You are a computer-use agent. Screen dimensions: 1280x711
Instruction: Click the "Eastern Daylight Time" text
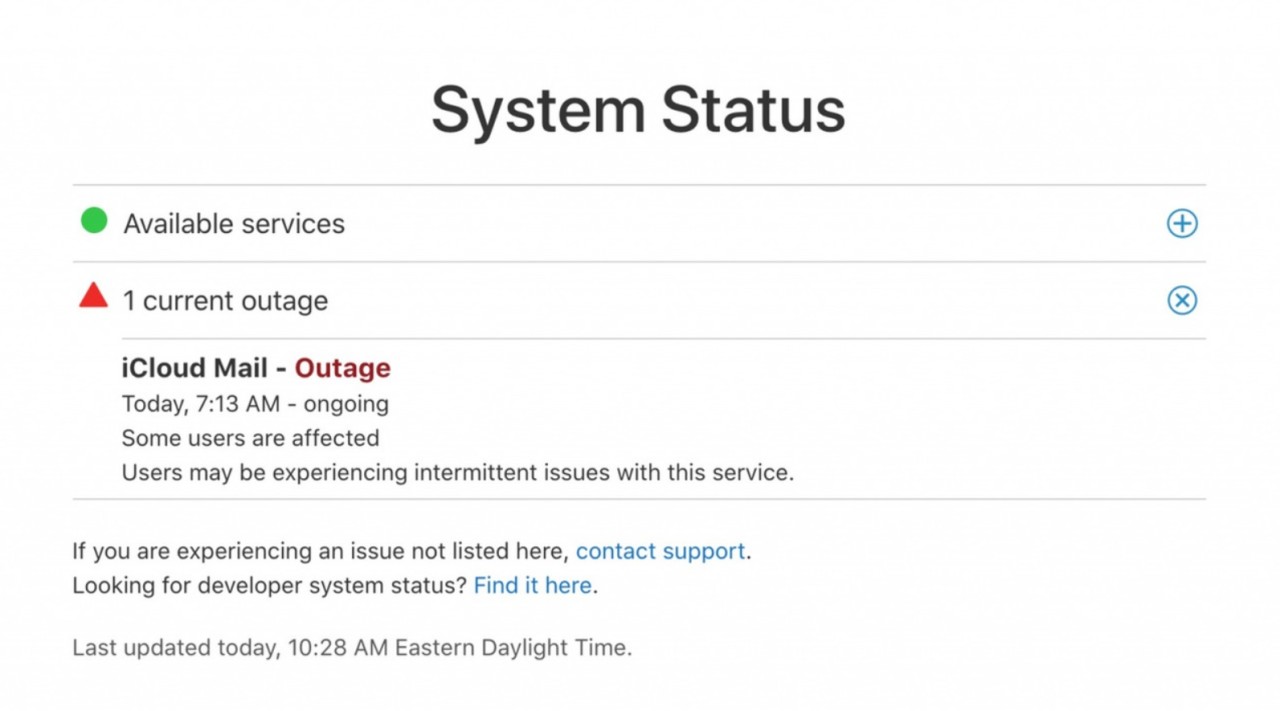click(x=511, y=647)
